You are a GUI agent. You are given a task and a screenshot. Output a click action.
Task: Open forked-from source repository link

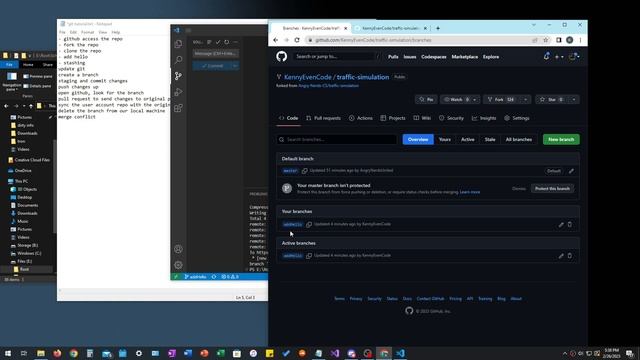click(x=329, y=86)
